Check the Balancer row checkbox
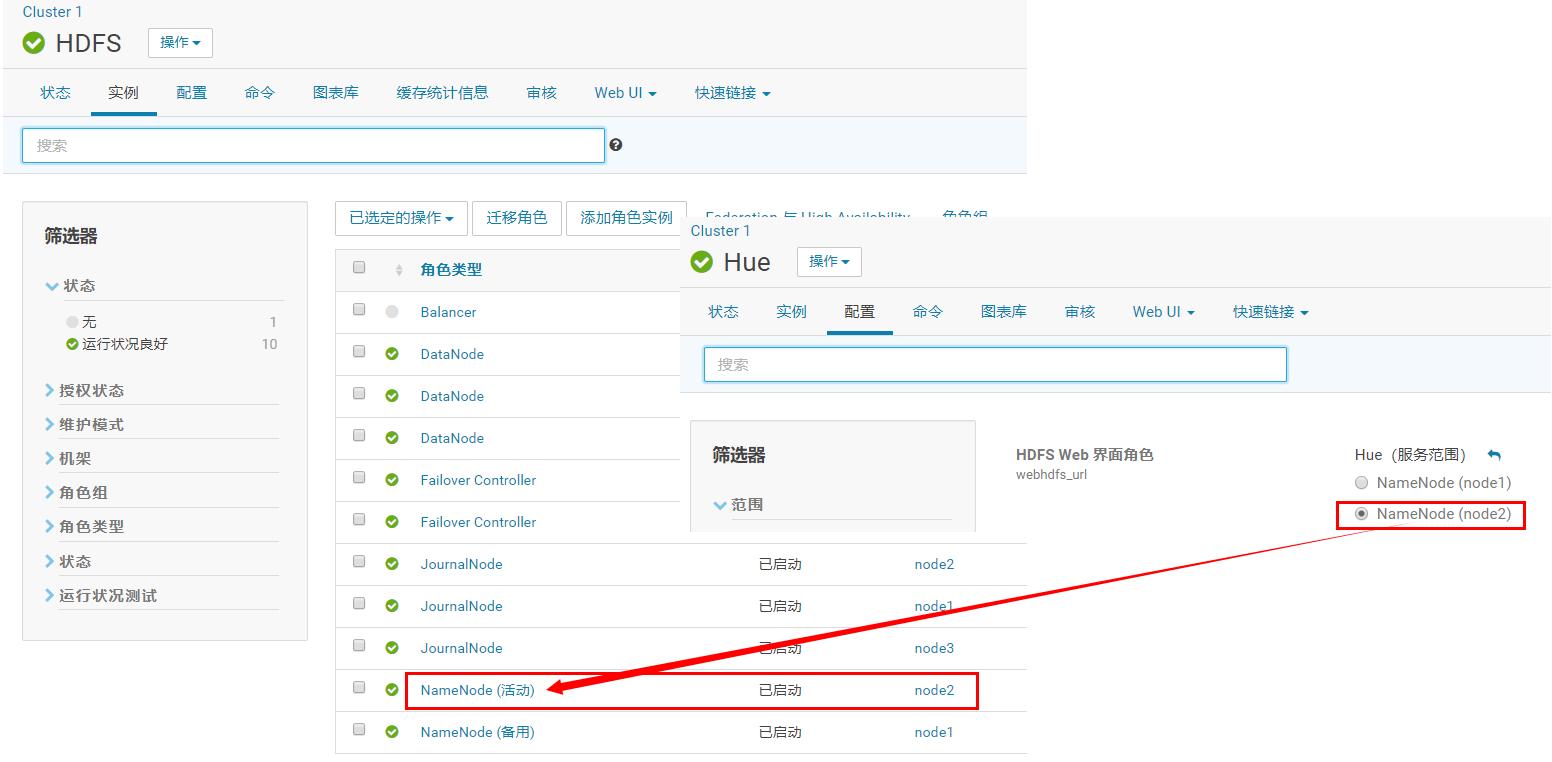Viewport: 1552px width, 762px height. (359, 309)
